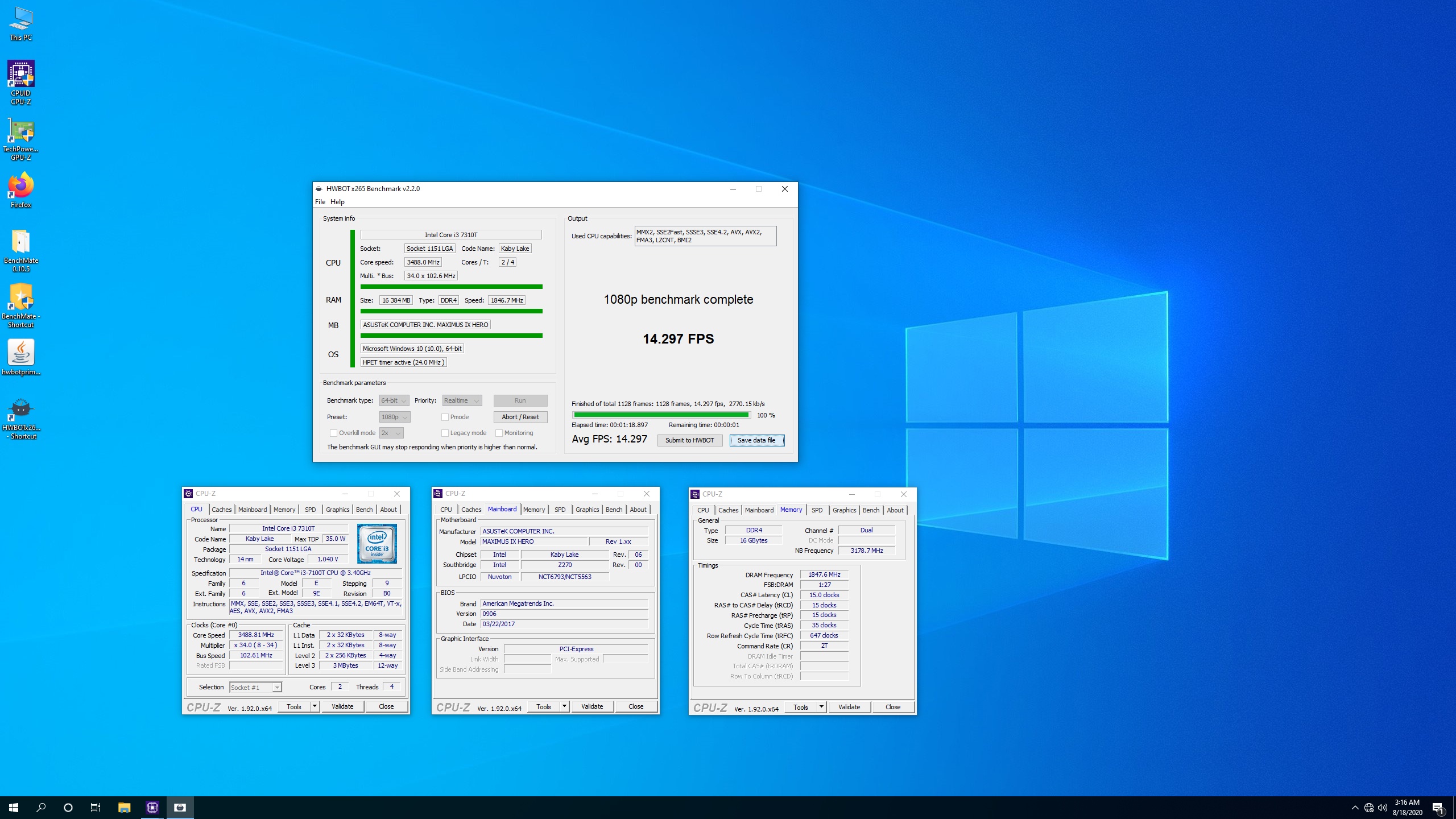Switch to HWBOT x265 taskbar button
Screen dimensions: 1456x819
[180, 807]
